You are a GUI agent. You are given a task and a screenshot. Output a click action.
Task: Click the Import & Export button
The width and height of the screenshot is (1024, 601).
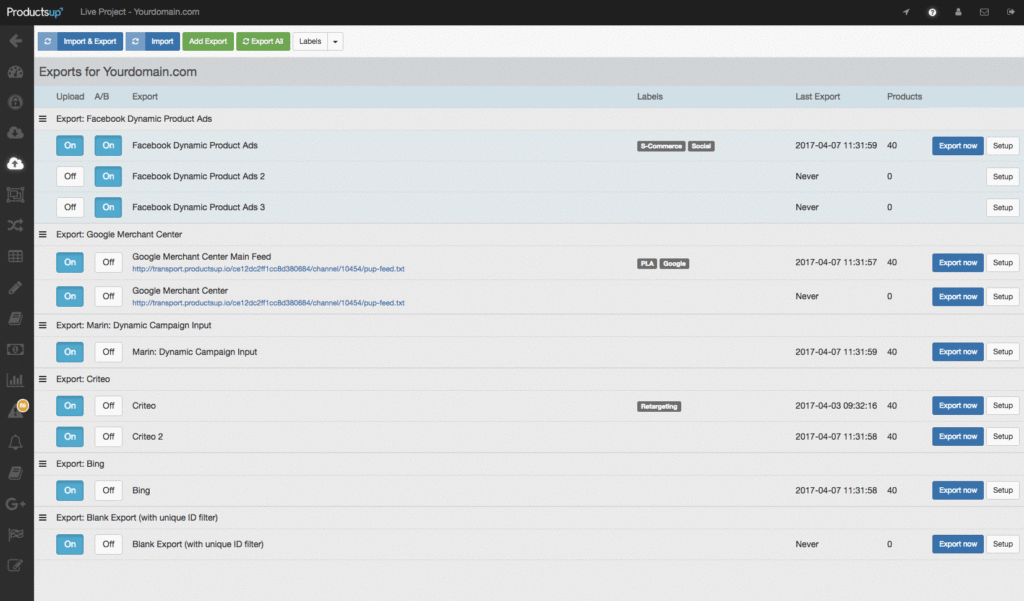pyautogui.click(x=80, y=41)
